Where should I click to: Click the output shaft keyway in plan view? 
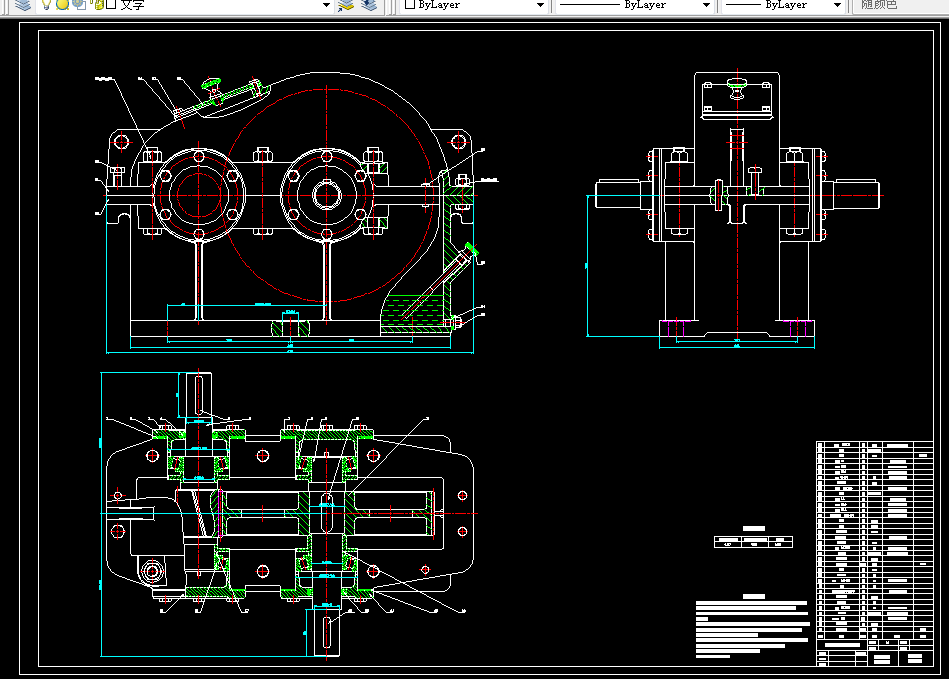tap(327, 632)
